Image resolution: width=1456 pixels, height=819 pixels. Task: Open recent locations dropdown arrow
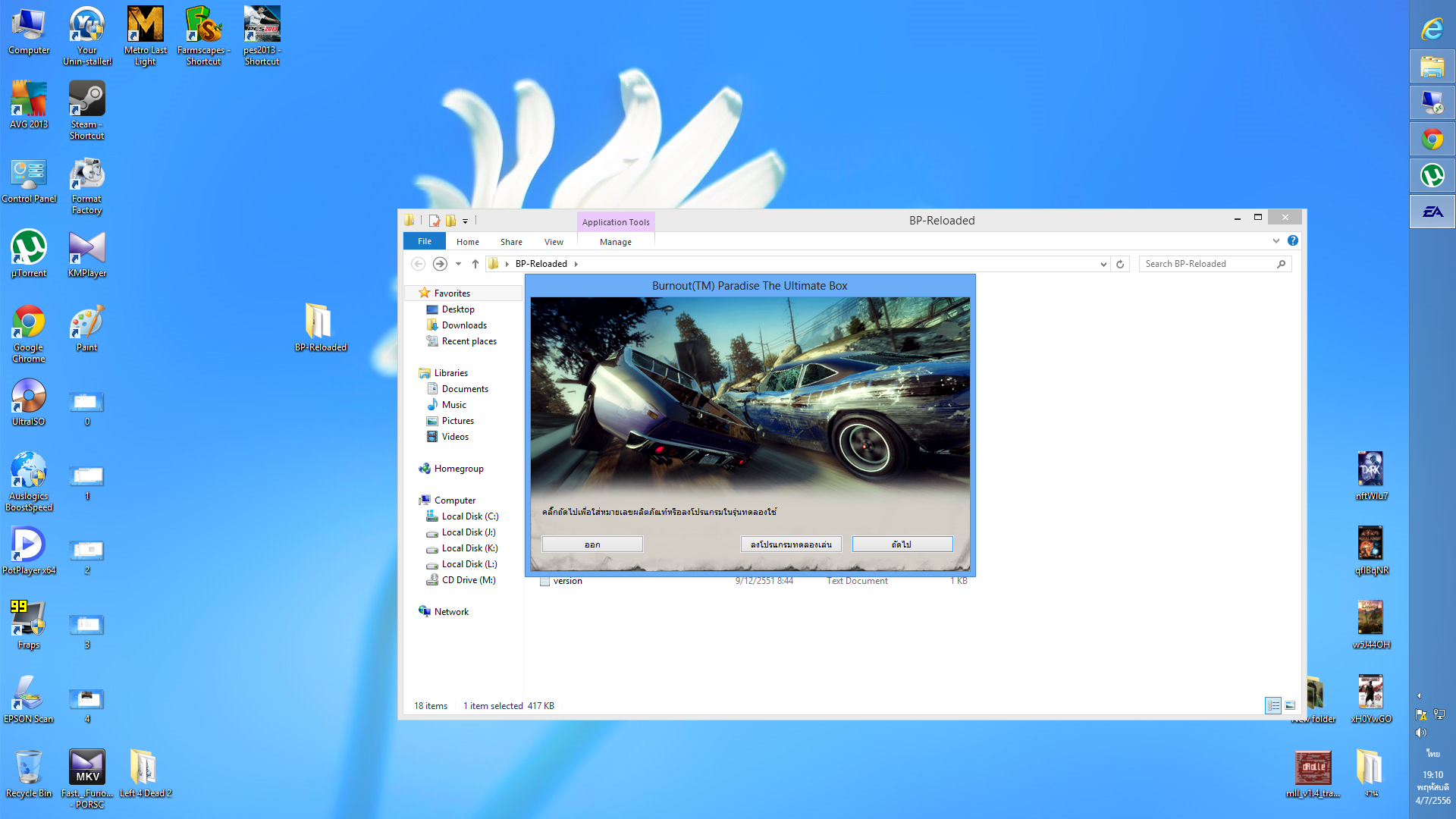tap(458, 264)
